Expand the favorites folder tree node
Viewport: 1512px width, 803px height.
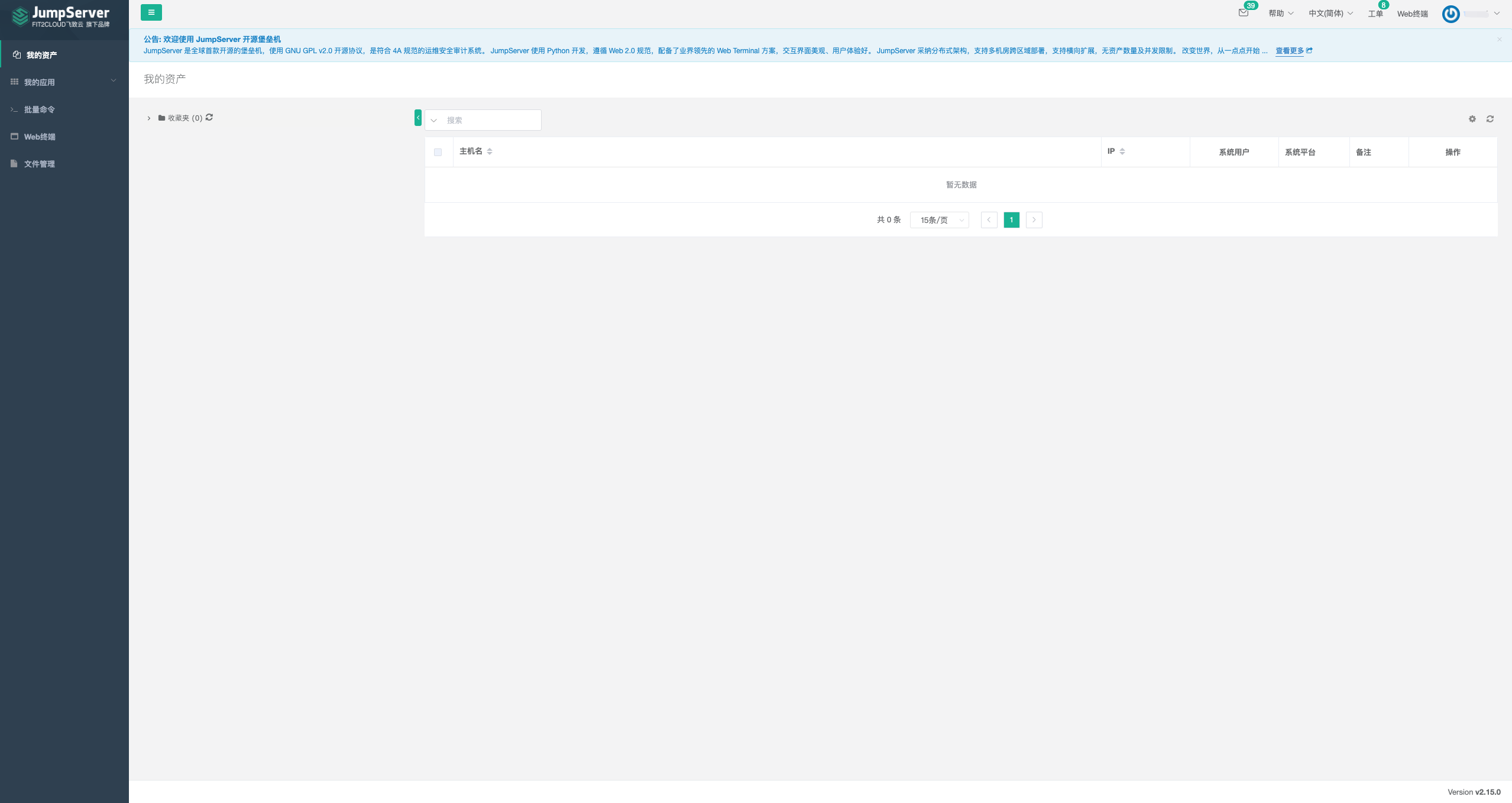(149, 118)
